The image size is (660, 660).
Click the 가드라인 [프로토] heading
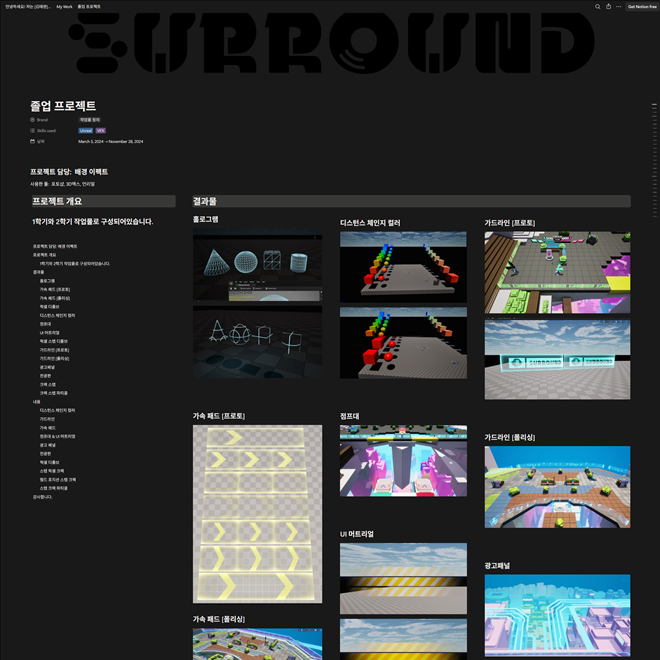pos(510,223)
